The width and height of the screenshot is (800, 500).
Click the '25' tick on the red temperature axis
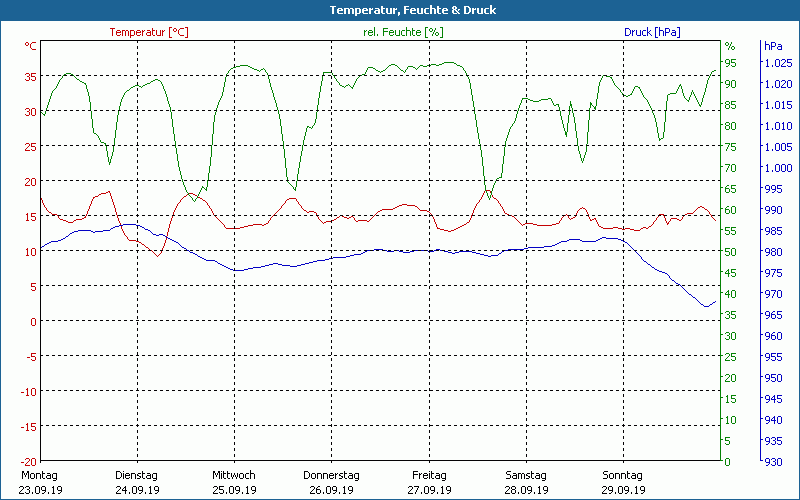pos(31,147)
